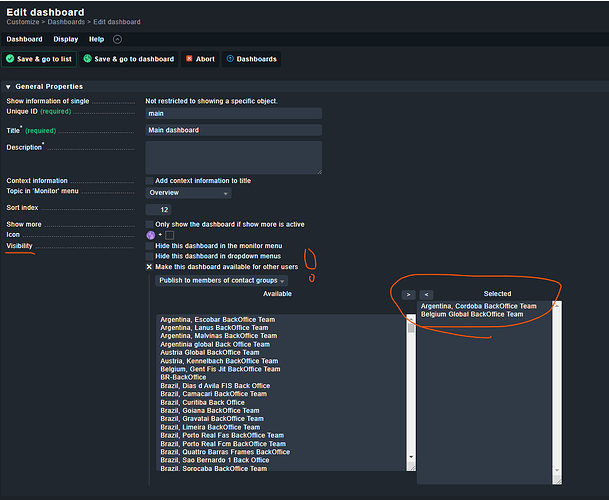Select the empty emblem icon box

pyautogui.click(x=169, y=235)
